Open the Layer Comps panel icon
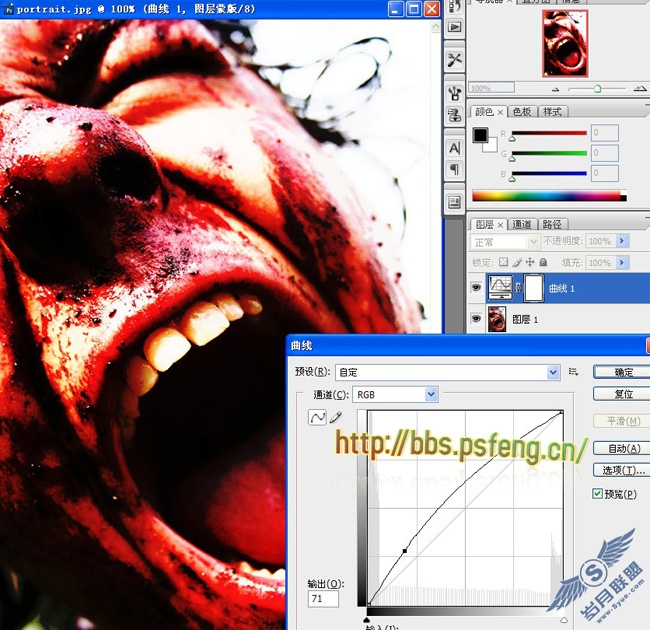Image resolution: width=650 pixels, height=630 pixels. (x=454, y=202)
